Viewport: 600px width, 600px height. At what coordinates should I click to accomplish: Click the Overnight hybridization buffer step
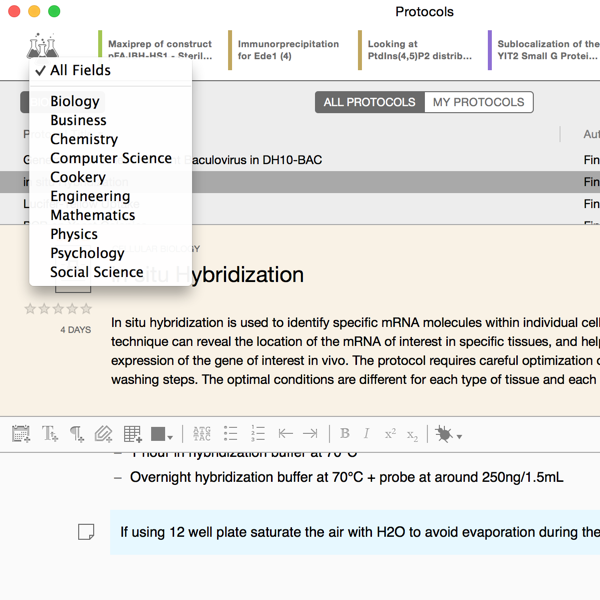coord(346,477)
